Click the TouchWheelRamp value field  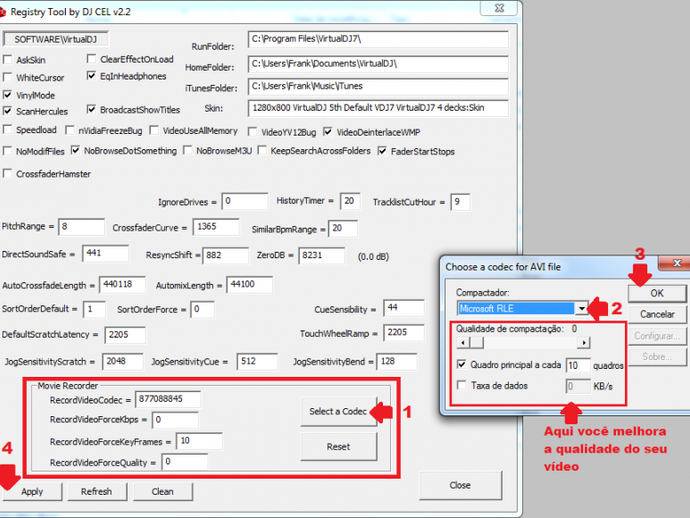click(404, 332)
